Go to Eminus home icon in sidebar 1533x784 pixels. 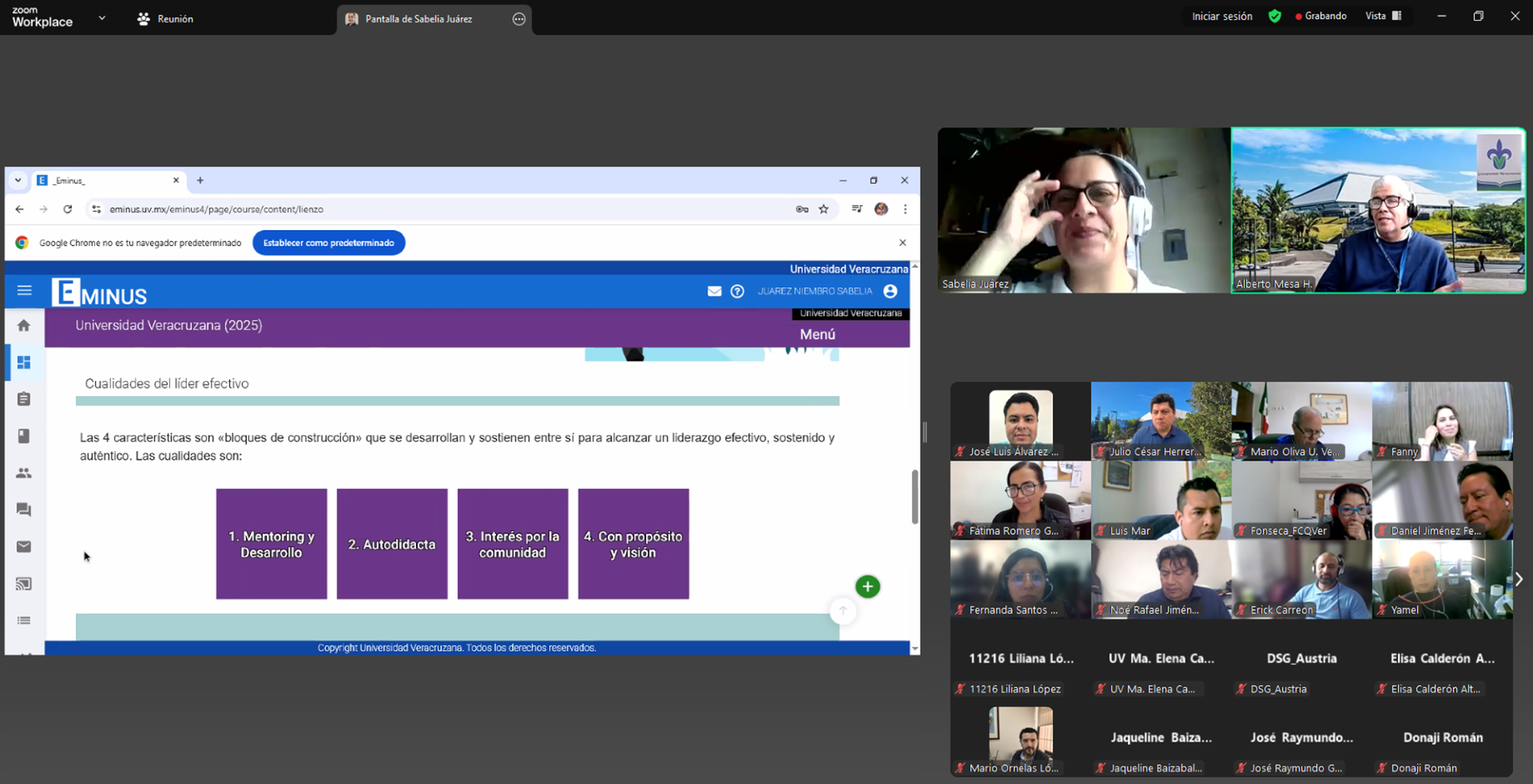pos(24,326)
